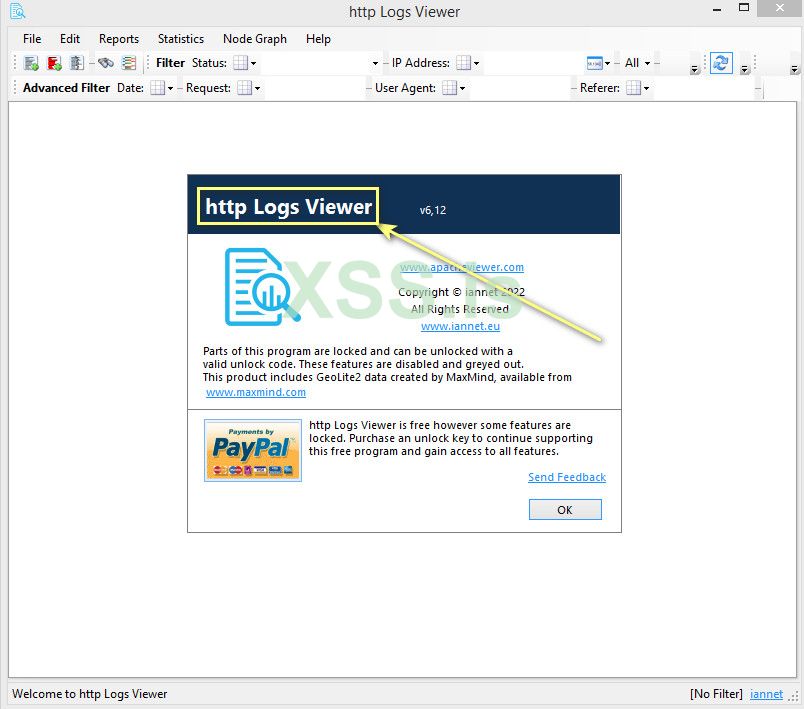Open the Edit menu
804x709 pixels.
click(70, 39)
